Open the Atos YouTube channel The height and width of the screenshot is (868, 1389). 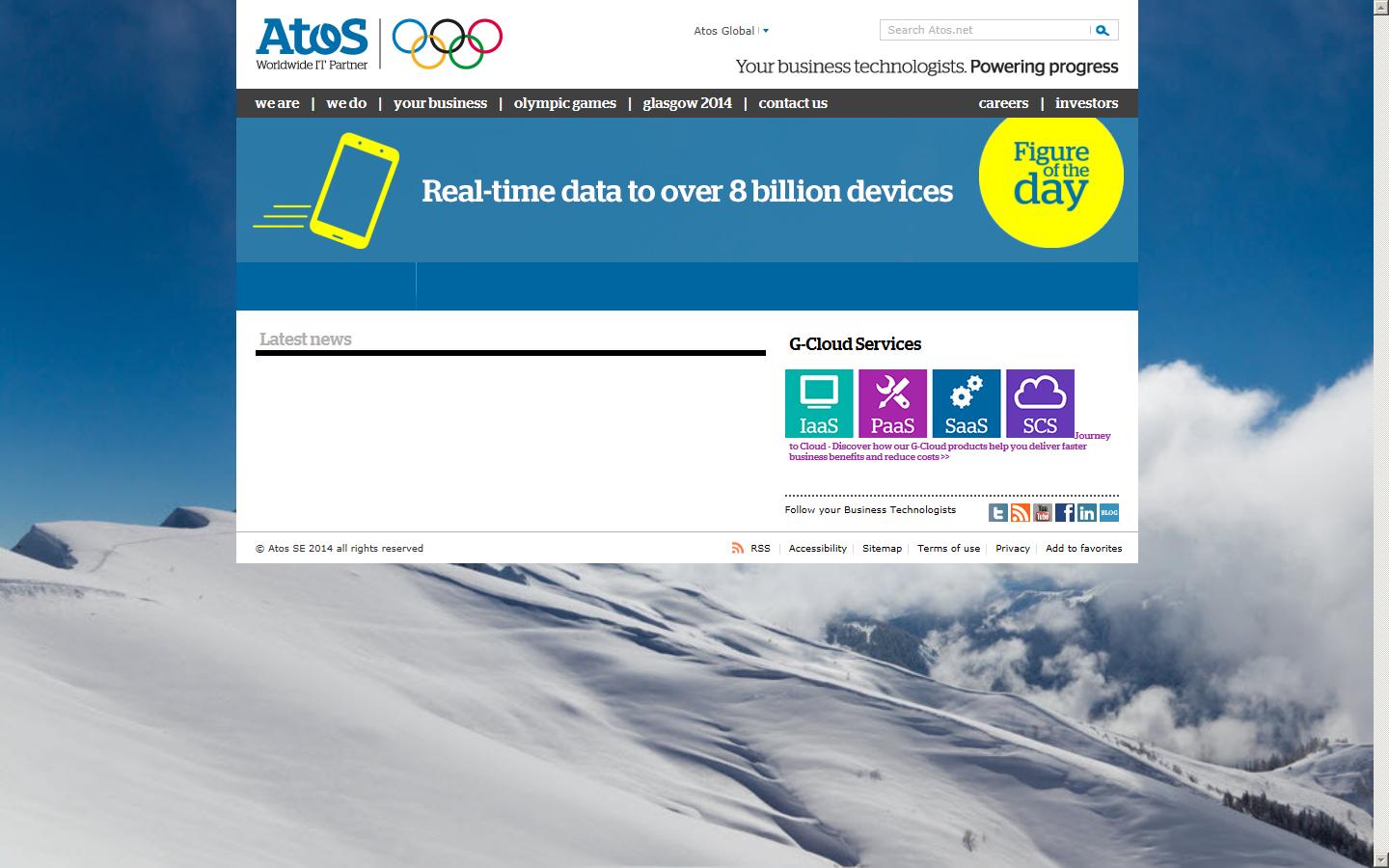[x=1043, y=512]
